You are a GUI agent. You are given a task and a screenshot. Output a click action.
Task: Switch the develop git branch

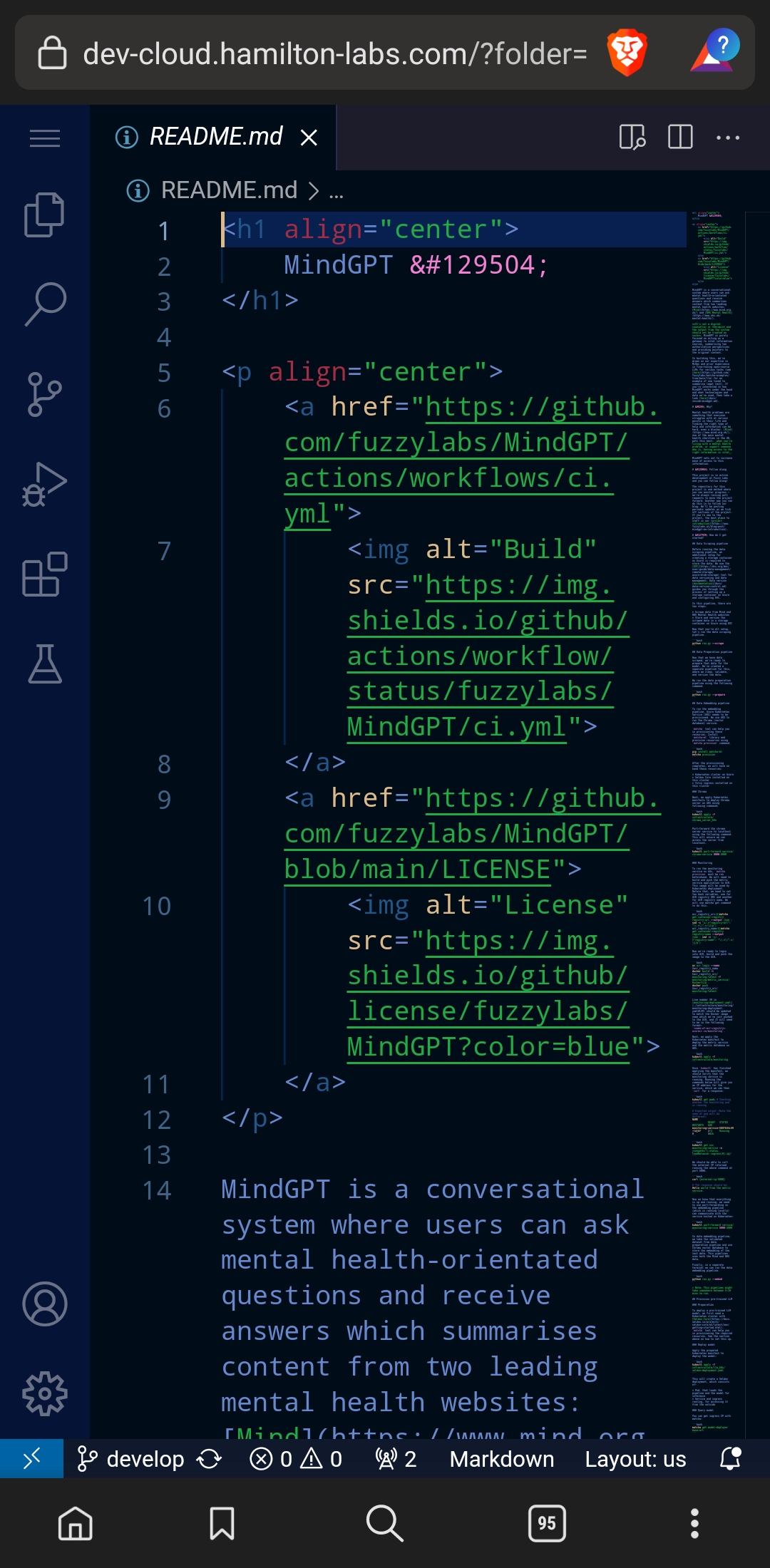(131, 1459)
